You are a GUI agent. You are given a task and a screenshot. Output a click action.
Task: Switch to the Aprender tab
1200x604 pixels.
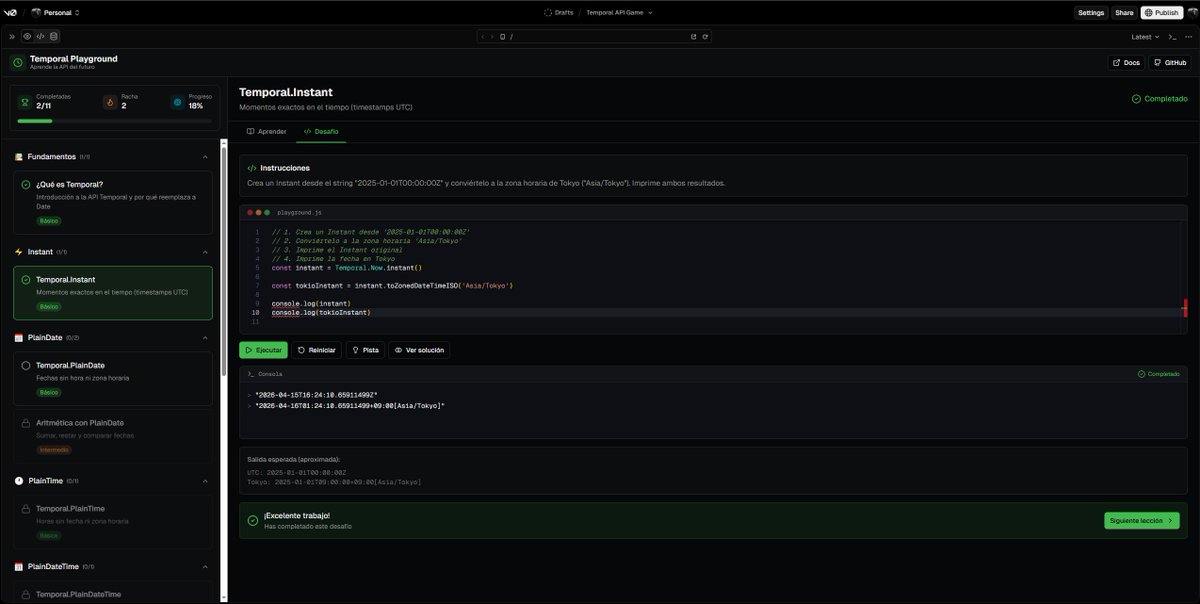click(x=267, y=131)
